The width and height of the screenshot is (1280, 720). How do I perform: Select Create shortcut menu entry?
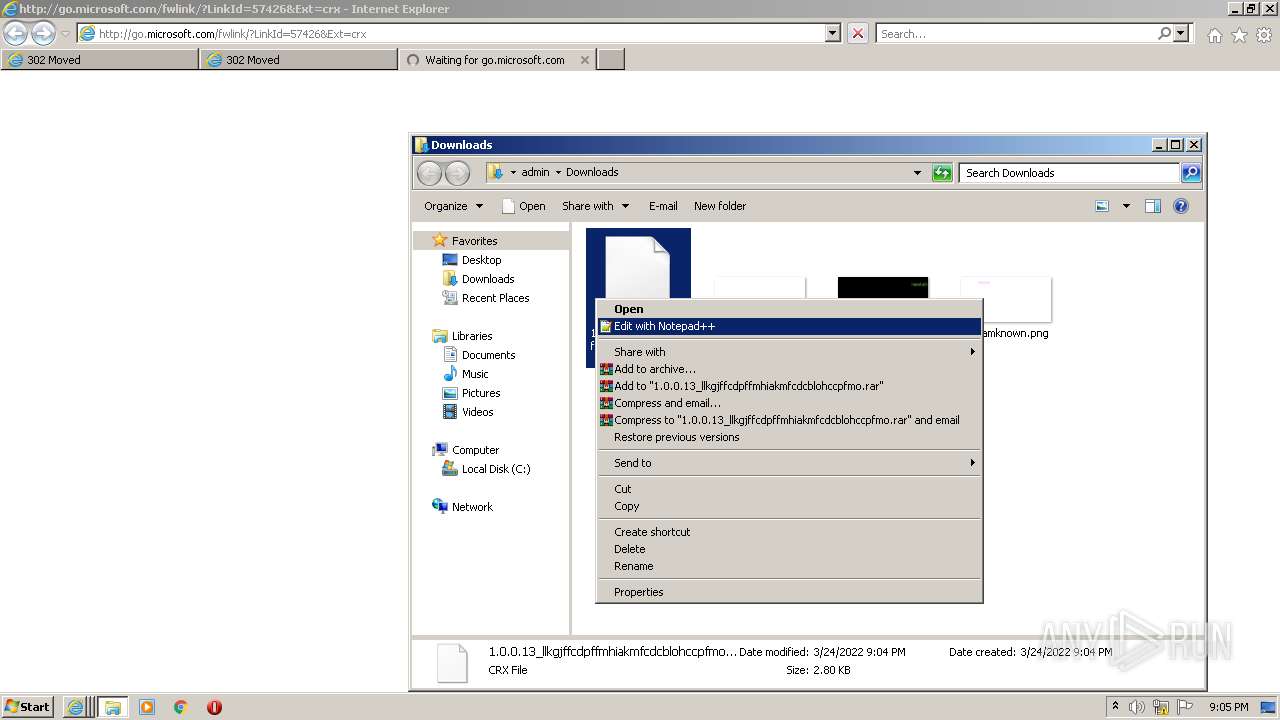pyautogui.click(x=789, y=532)
